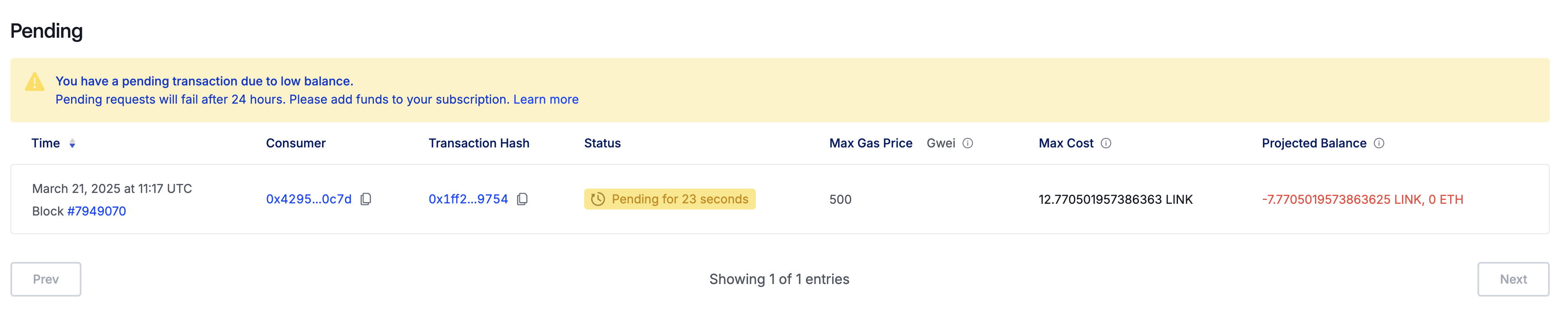
Task: Open transaction hash 0x1ff2...9754 link
Action: [468, 199]
